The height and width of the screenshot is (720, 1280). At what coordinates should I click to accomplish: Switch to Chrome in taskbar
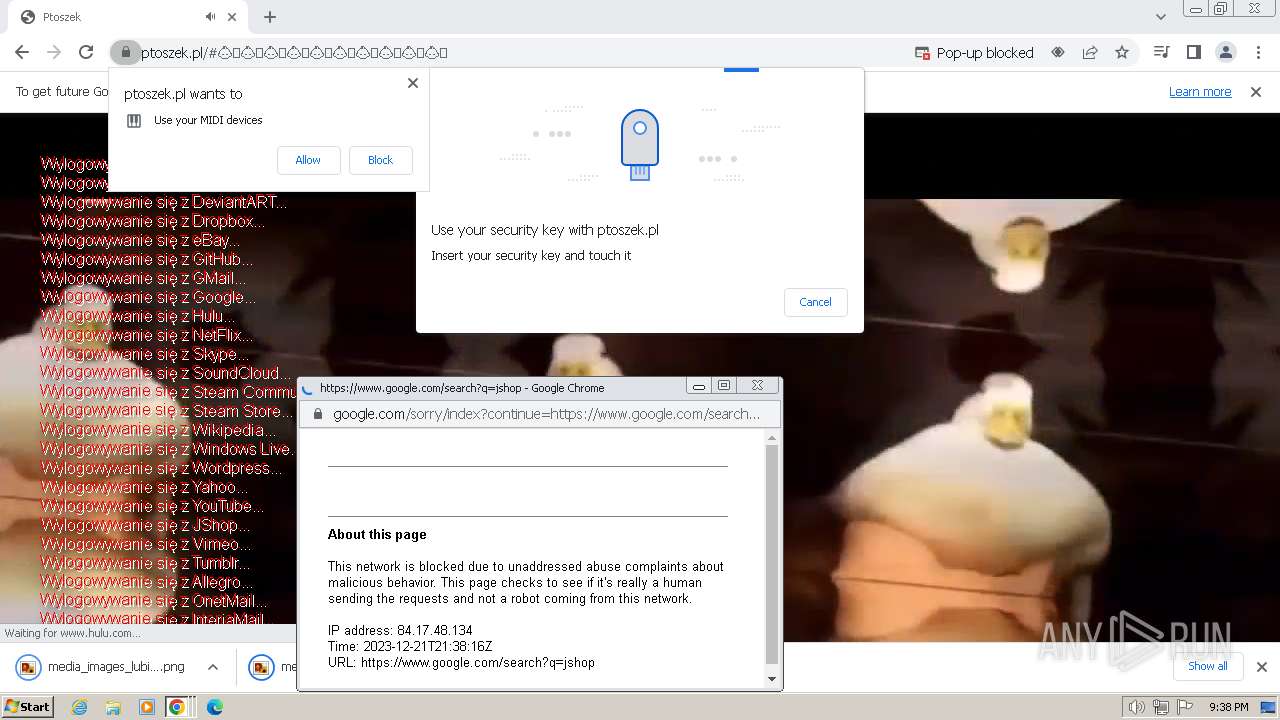[x=180, y=707]
